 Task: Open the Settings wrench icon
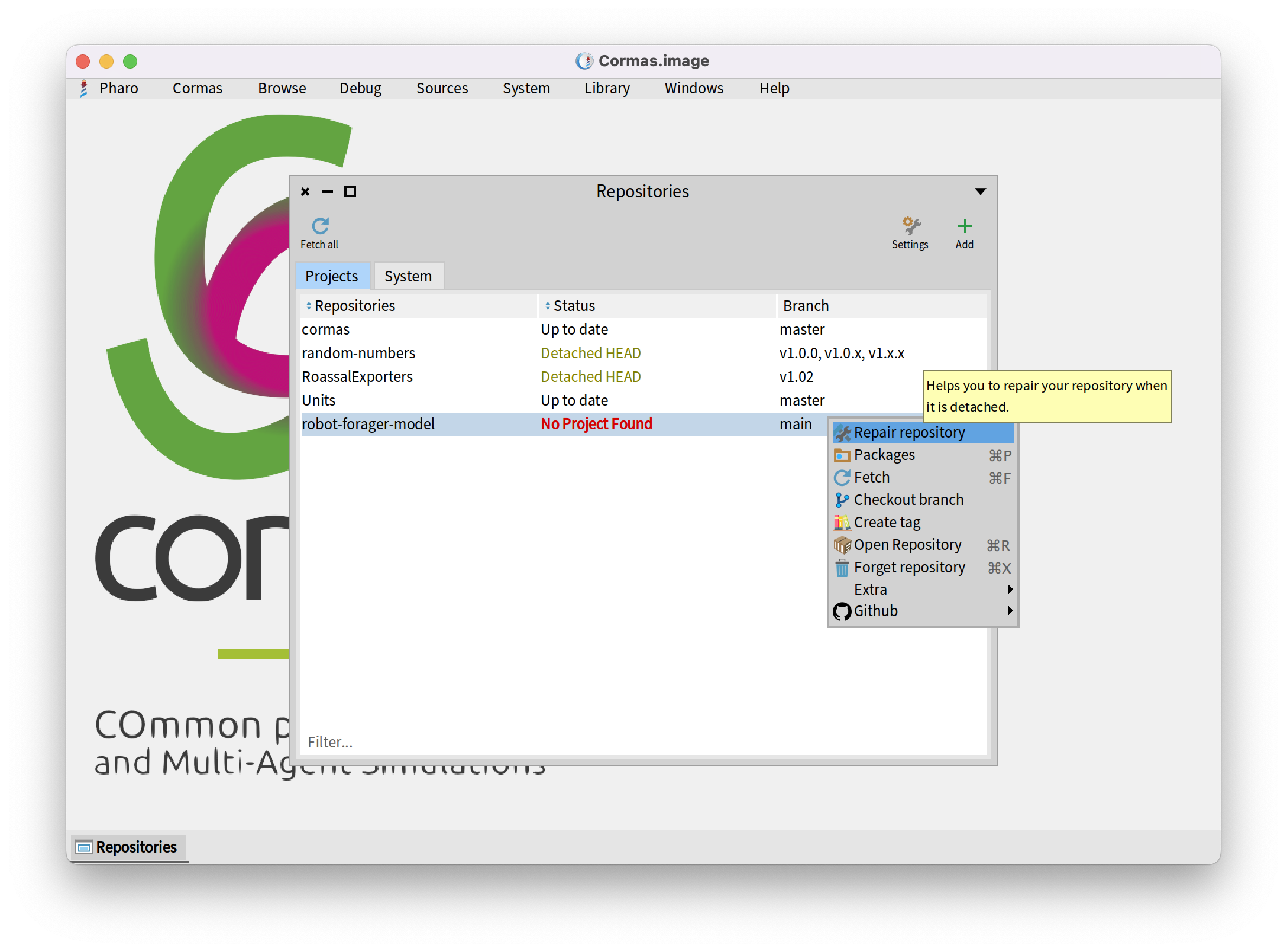911,226
